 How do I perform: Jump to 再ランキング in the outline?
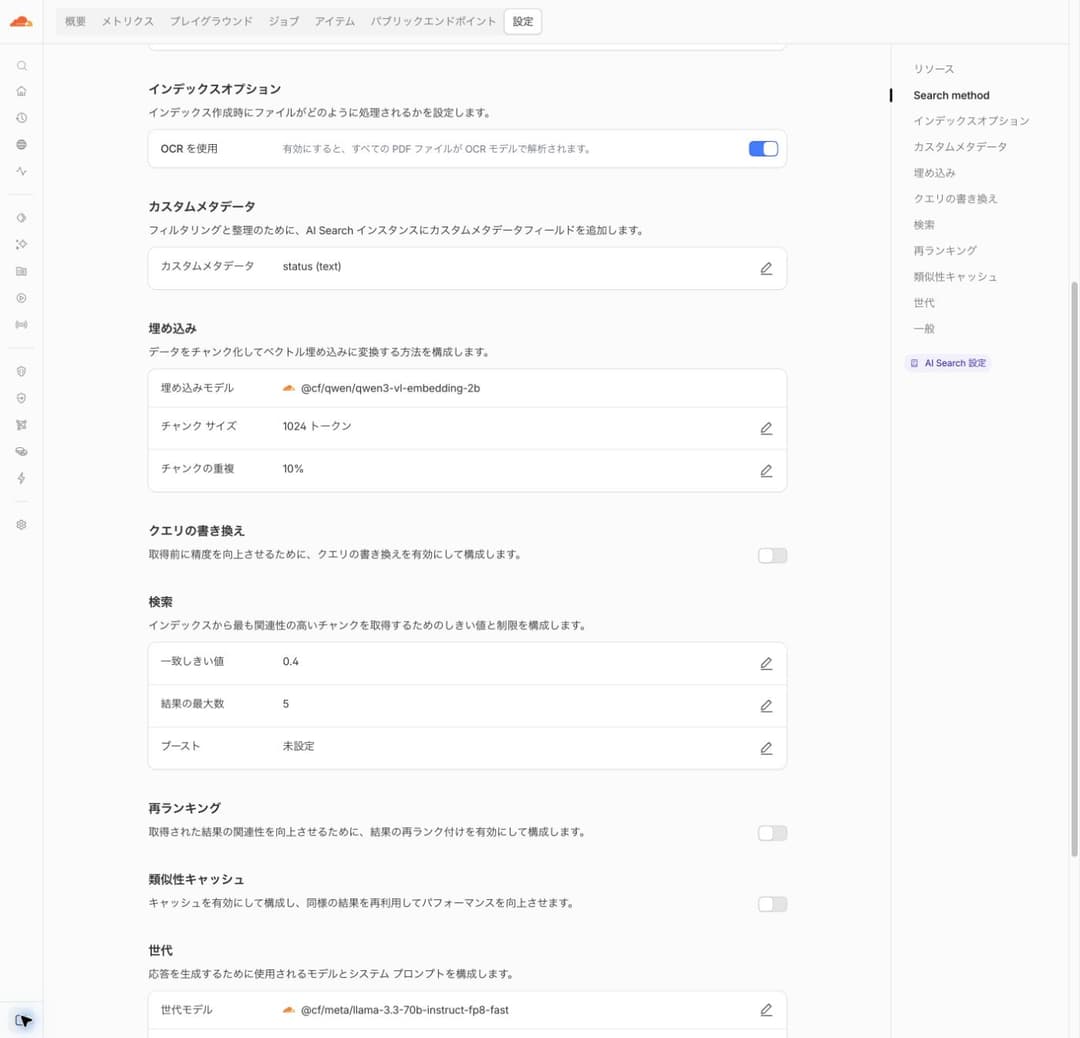click(x=945, y=251)
